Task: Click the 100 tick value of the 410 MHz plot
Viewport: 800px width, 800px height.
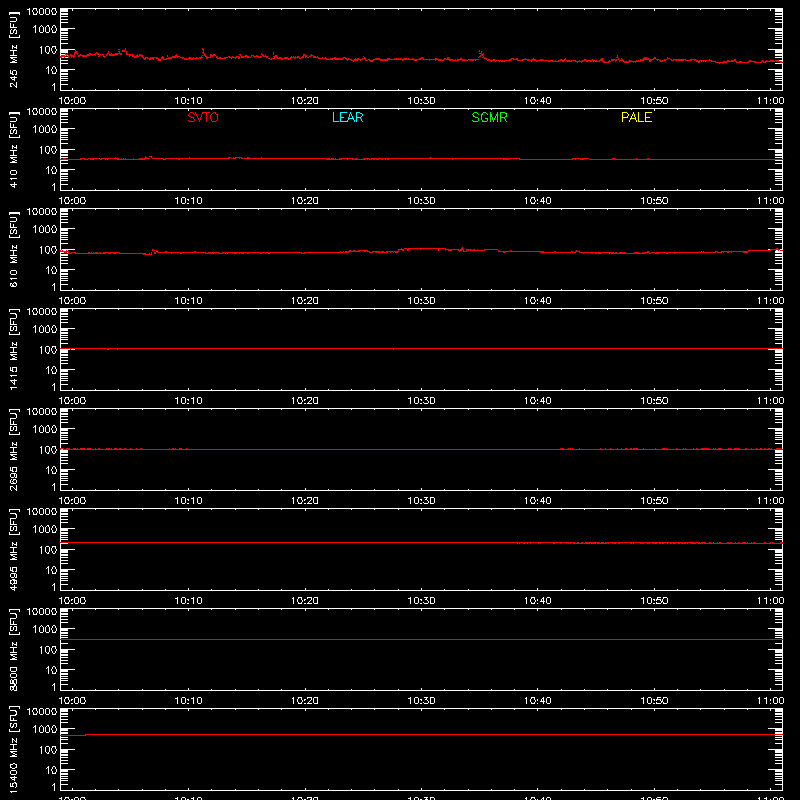Action: coord(48,150)
